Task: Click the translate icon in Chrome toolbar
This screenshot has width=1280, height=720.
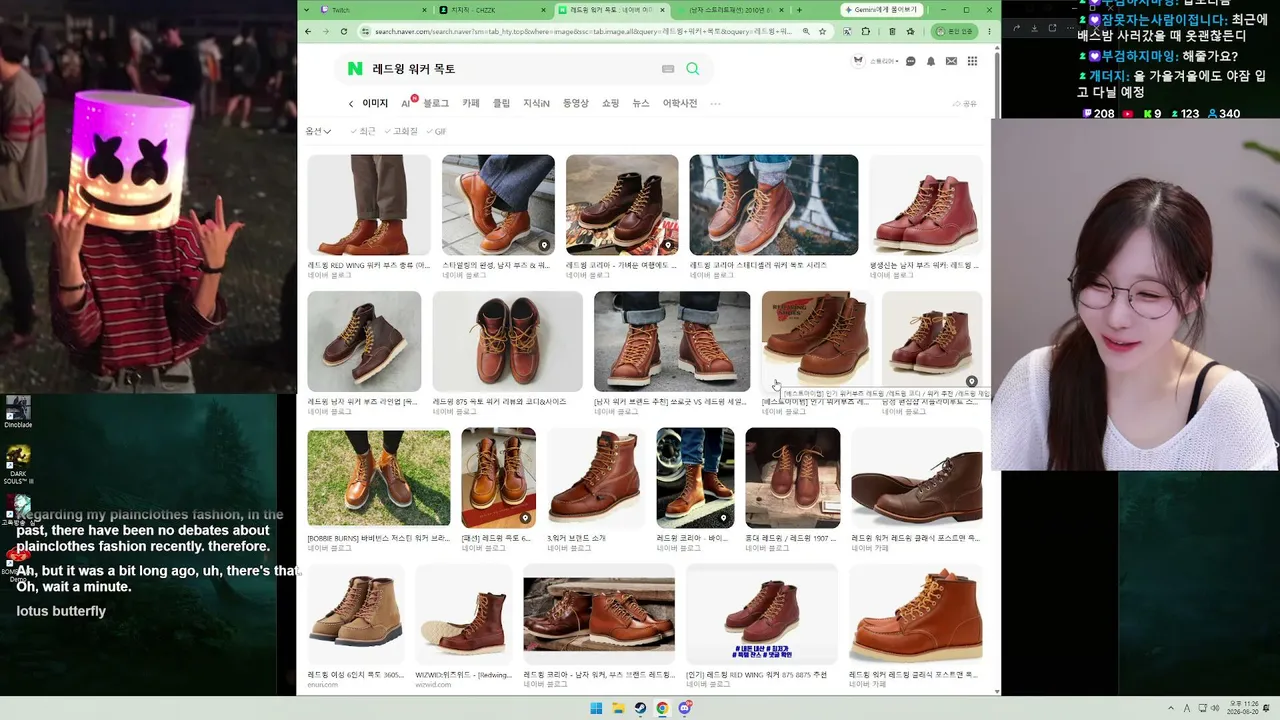Action: [x=848, y=31]
